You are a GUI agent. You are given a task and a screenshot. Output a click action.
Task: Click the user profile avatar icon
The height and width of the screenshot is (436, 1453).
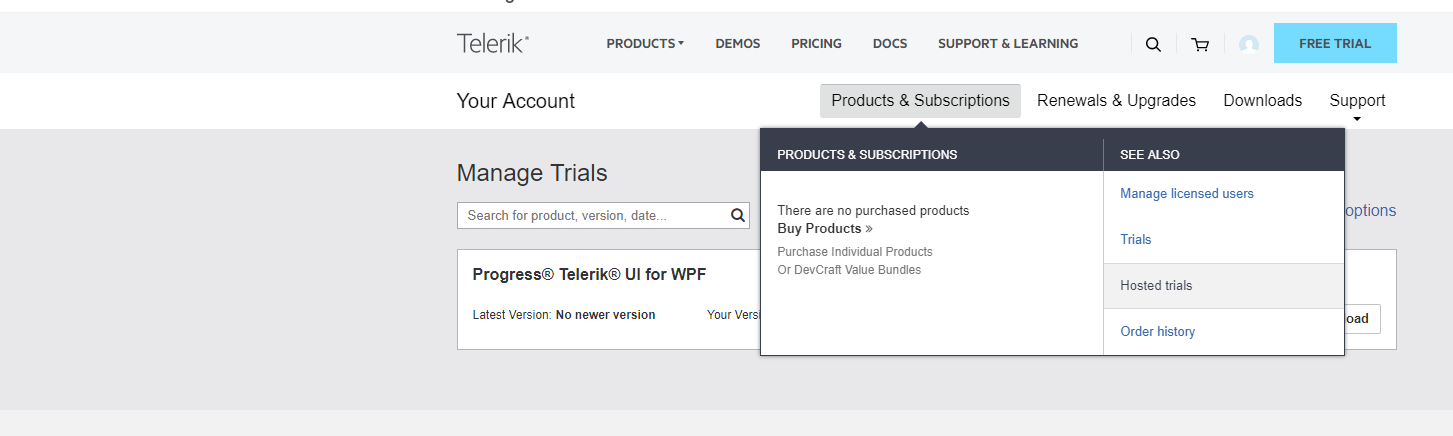click(x=1248, y=44)
